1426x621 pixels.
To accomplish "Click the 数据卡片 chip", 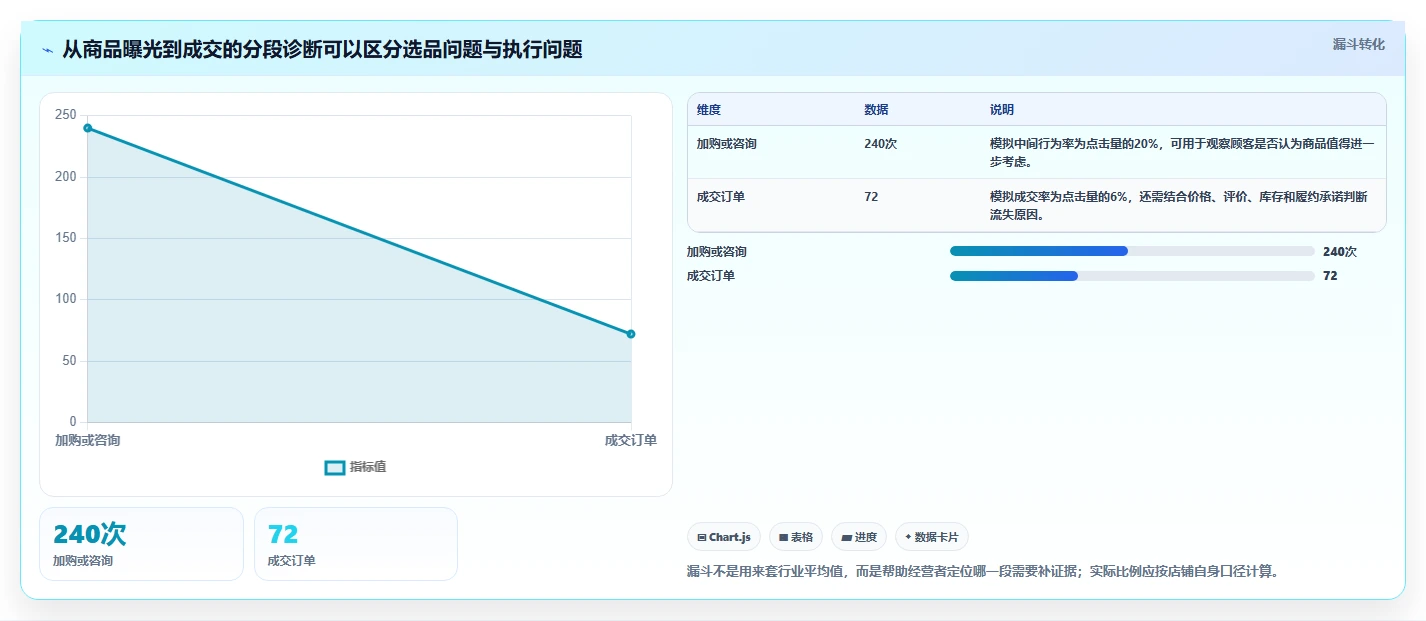I will coord(932,537).
